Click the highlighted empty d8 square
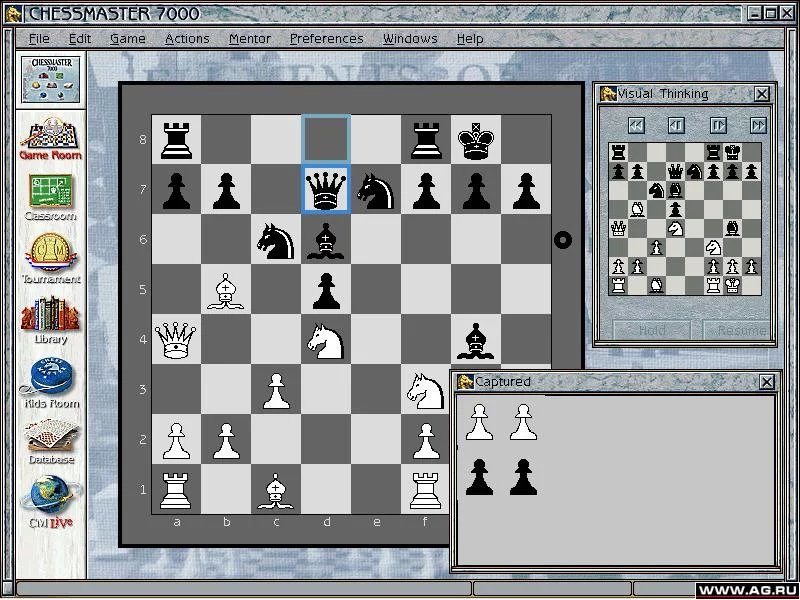800x600 pixels. (x=326, y=139)
